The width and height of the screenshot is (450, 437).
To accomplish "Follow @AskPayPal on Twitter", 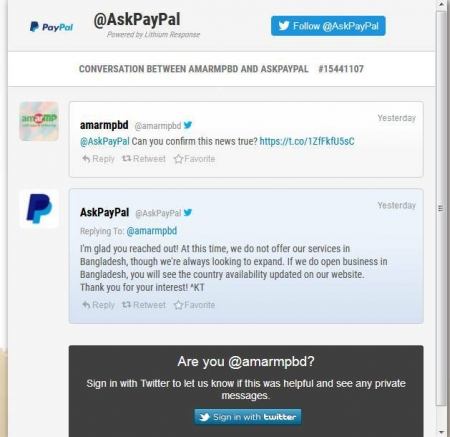I will [x=328, y=26].
